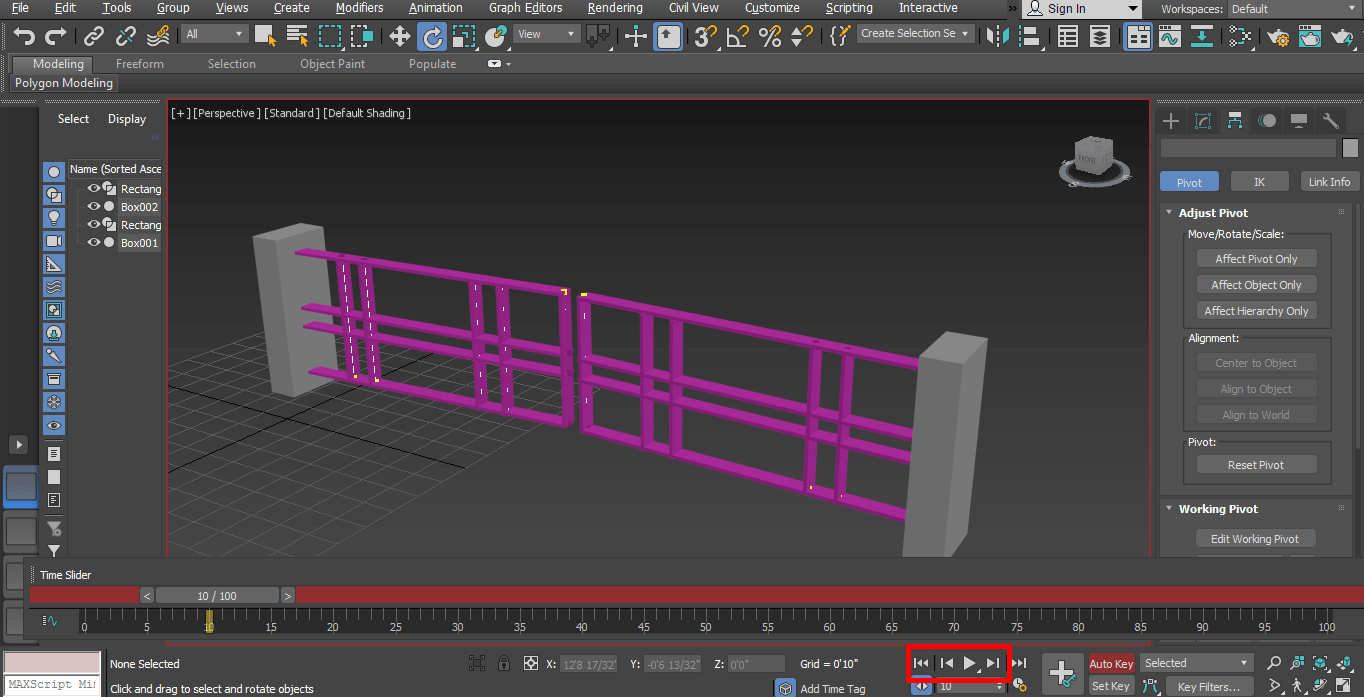Open the Animation menu

click(x=435, y=8)
